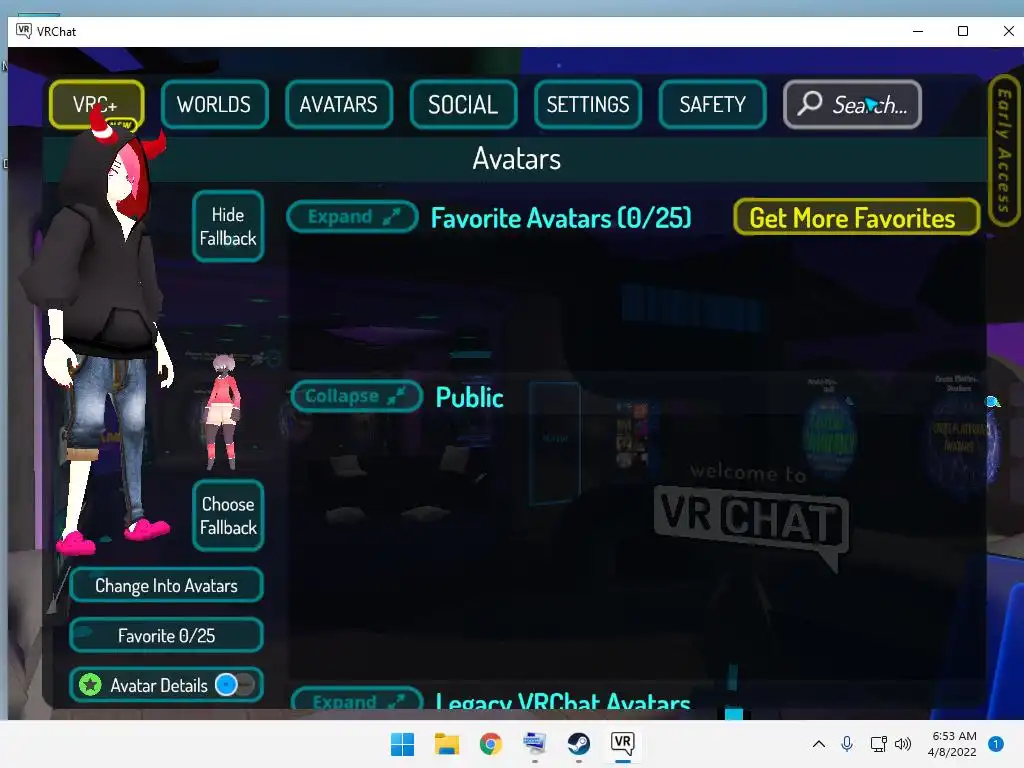The height and width of the screenshot is (768, 1024).
Task: Open Steam from the taskbar
Action: tap(579, 744)
